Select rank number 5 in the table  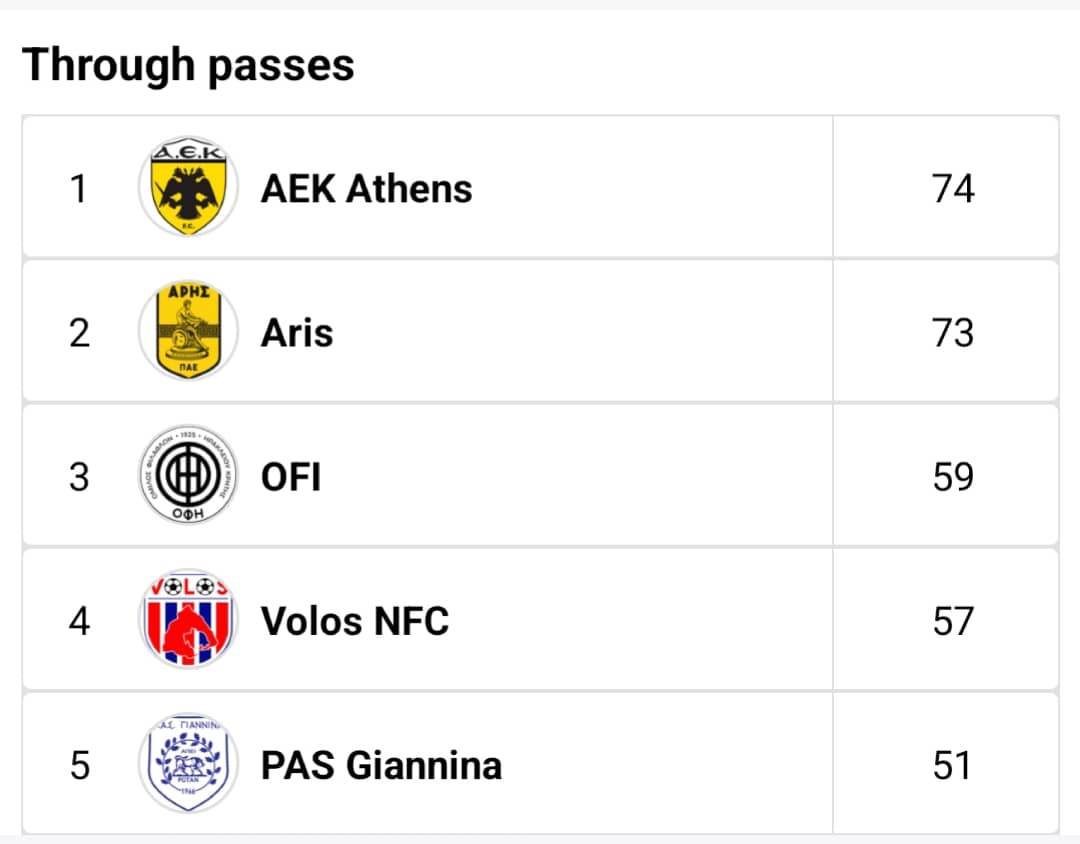(79, 765)
